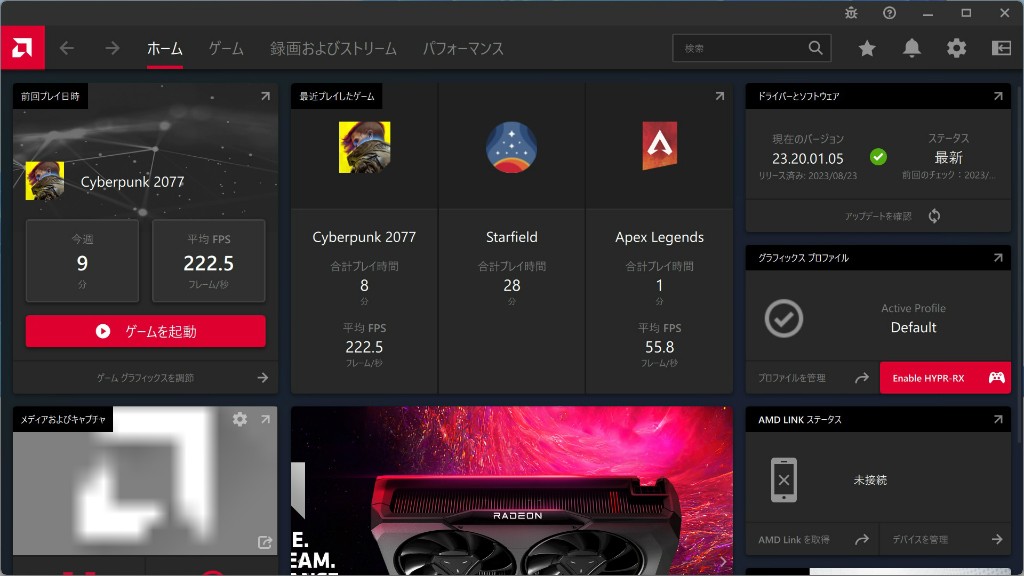Click Enable HYPR-RX button
Viewport: 1024px width, 576px height.
point(945,377)
